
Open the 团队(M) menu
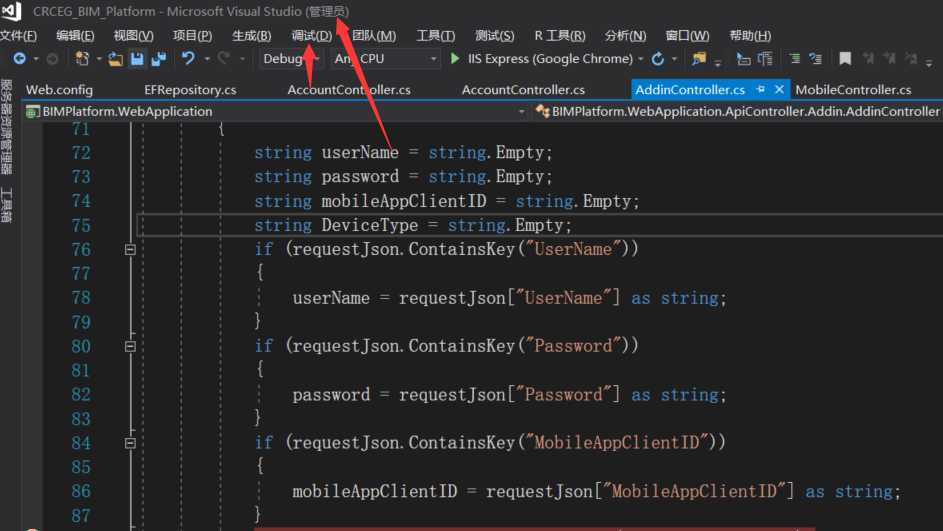[x=374, y=35]
